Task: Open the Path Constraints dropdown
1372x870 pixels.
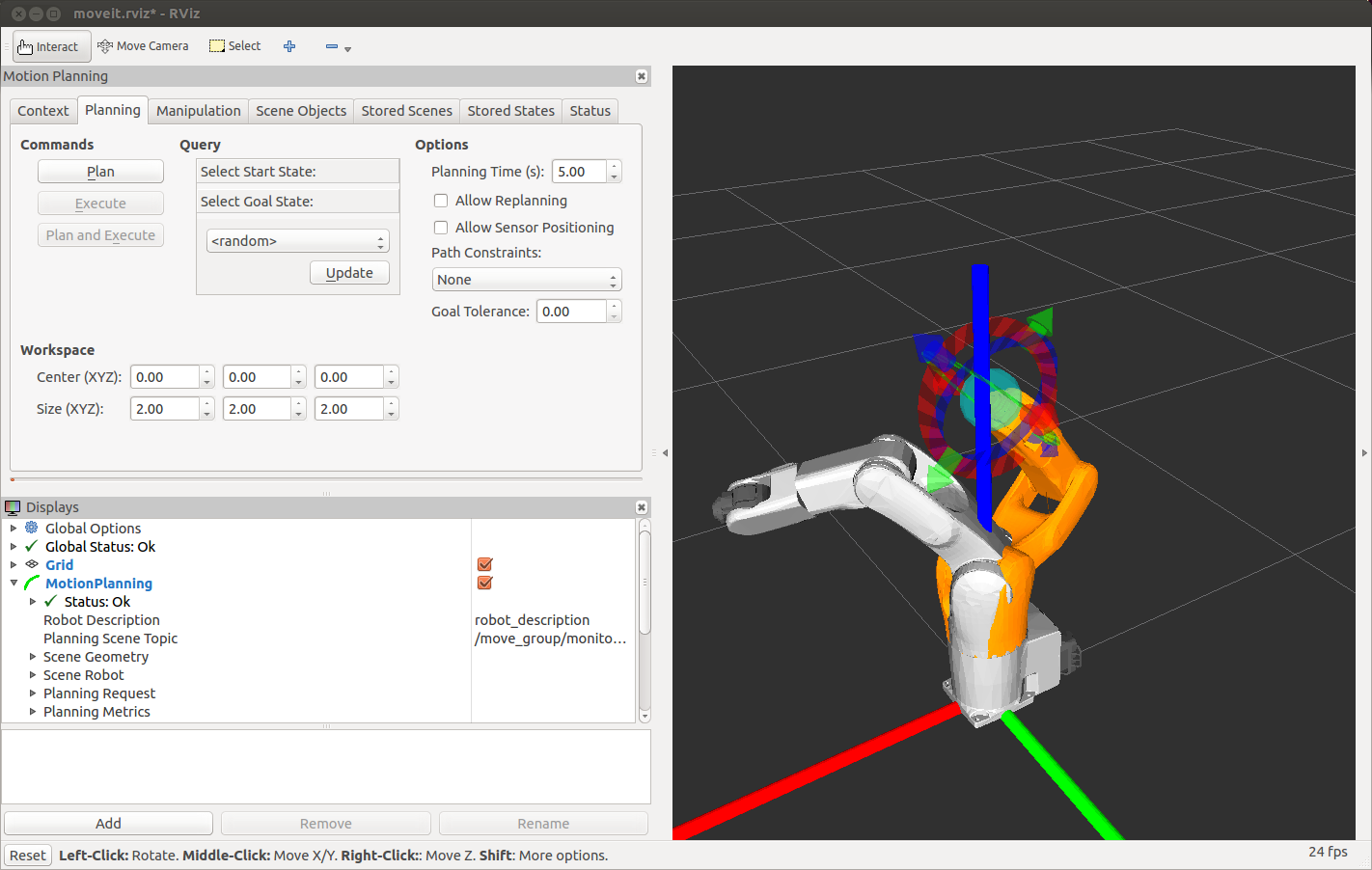Action: pos(526,280)
